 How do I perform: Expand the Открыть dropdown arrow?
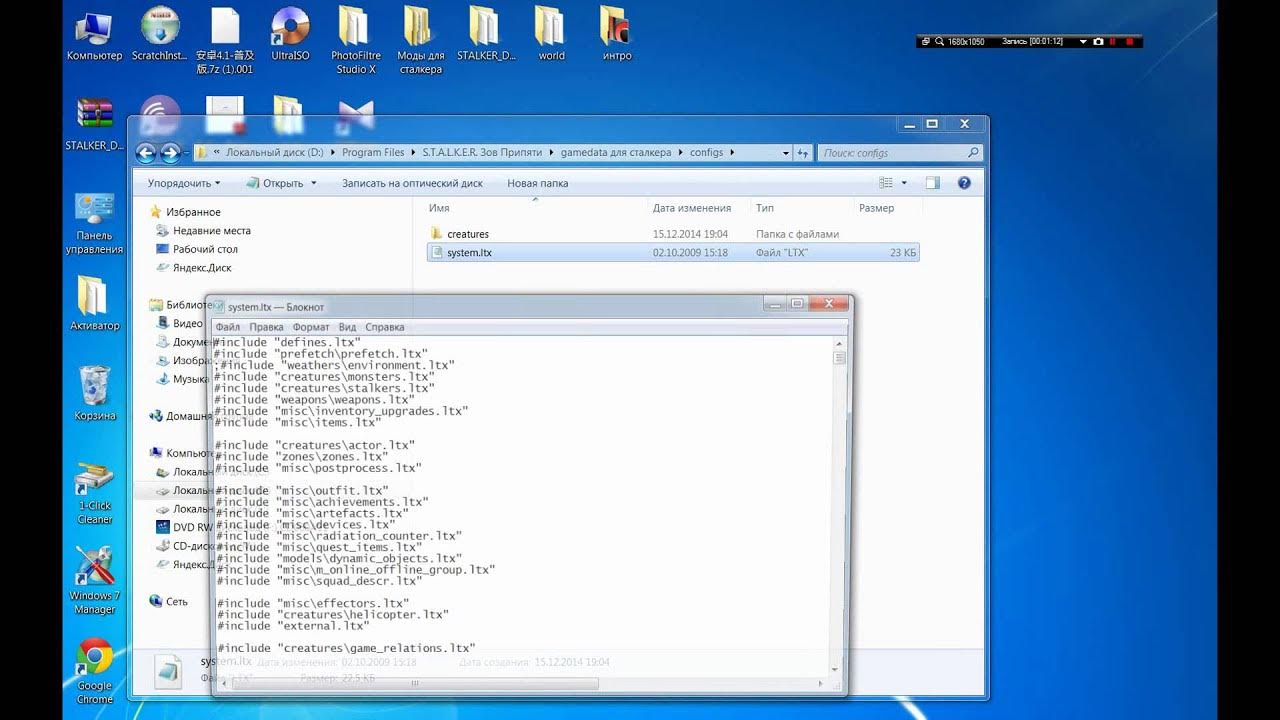pyautogui.click(x=313, y=183)
